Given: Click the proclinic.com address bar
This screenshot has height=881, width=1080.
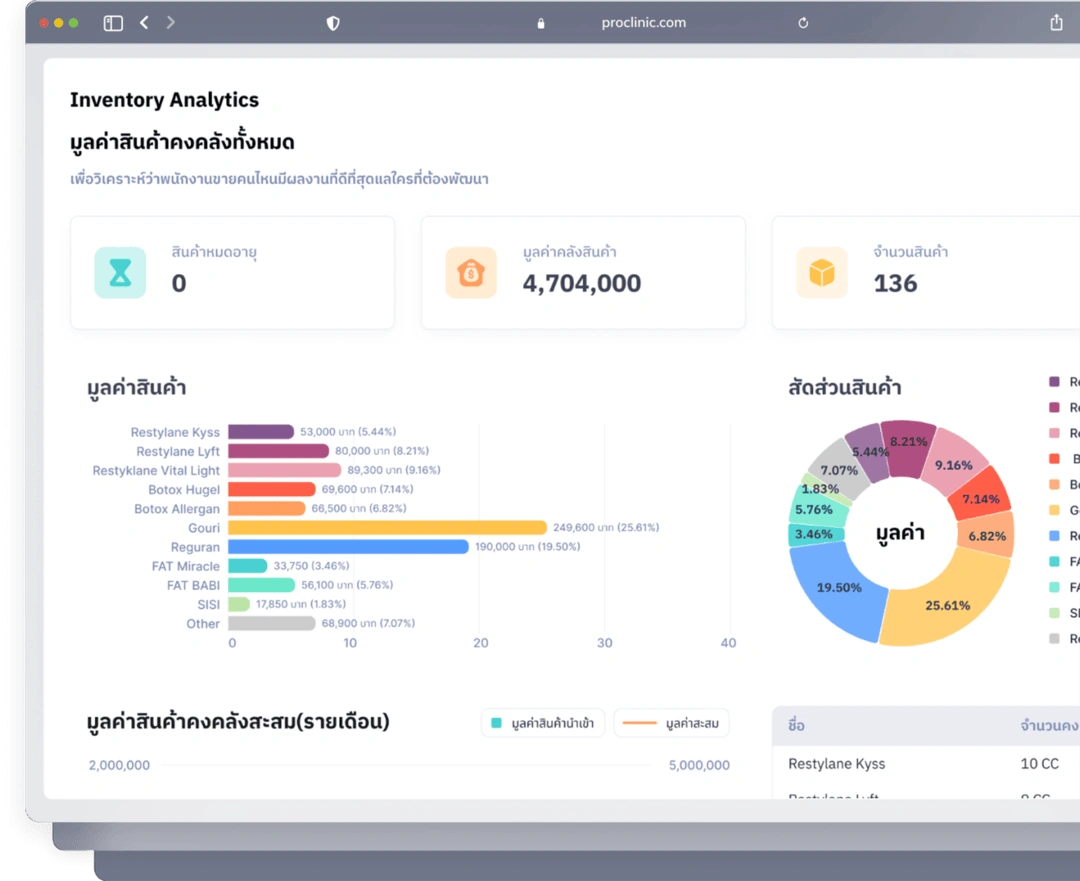Looking at the screenshot, I should (644, 23).
